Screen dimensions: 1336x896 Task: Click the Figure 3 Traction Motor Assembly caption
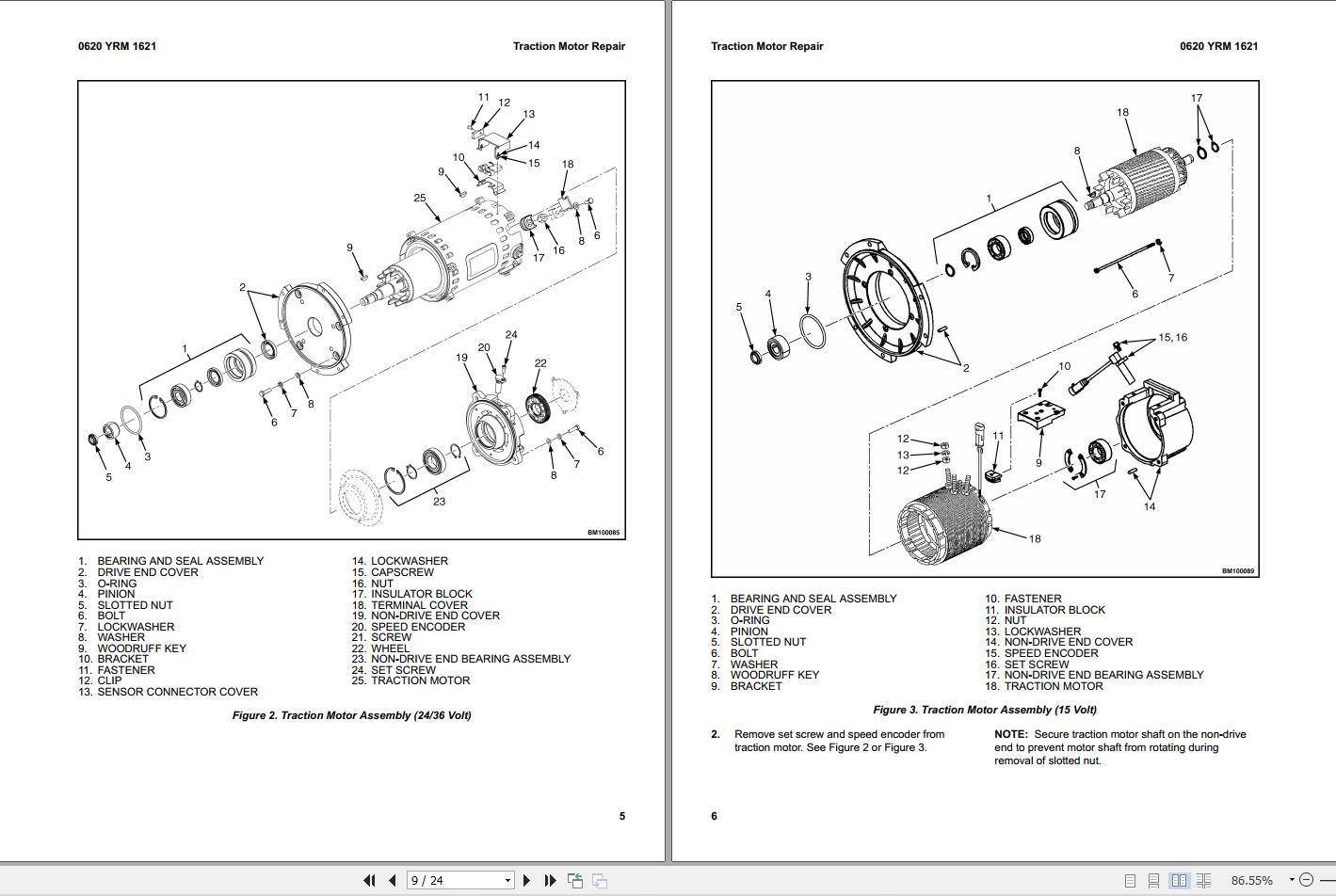985,710
